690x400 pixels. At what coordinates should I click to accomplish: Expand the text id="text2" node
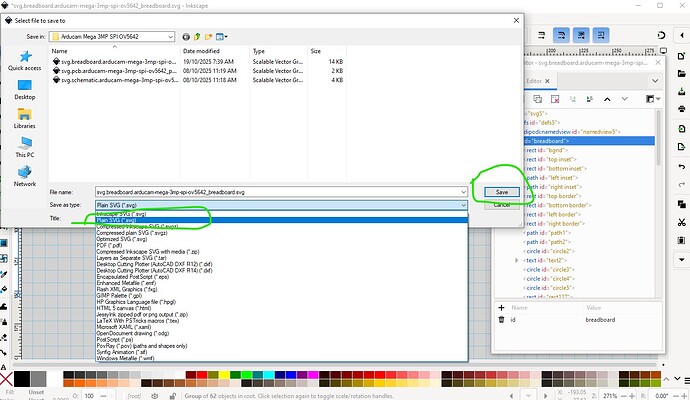[517, 261]
